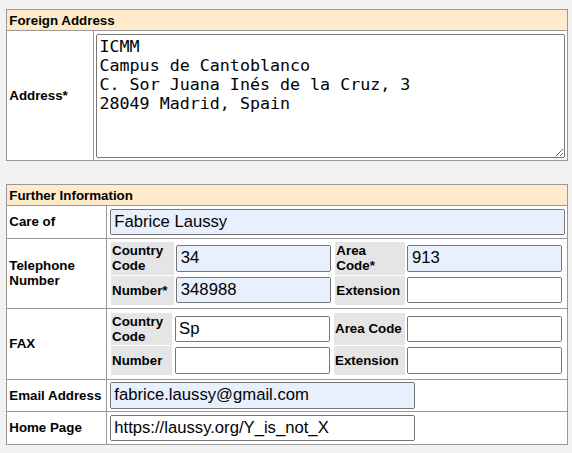Click the Telephone Extension input
Viewport: 572px width, 453px height.
pyautogui.click(x=484, y=290)
